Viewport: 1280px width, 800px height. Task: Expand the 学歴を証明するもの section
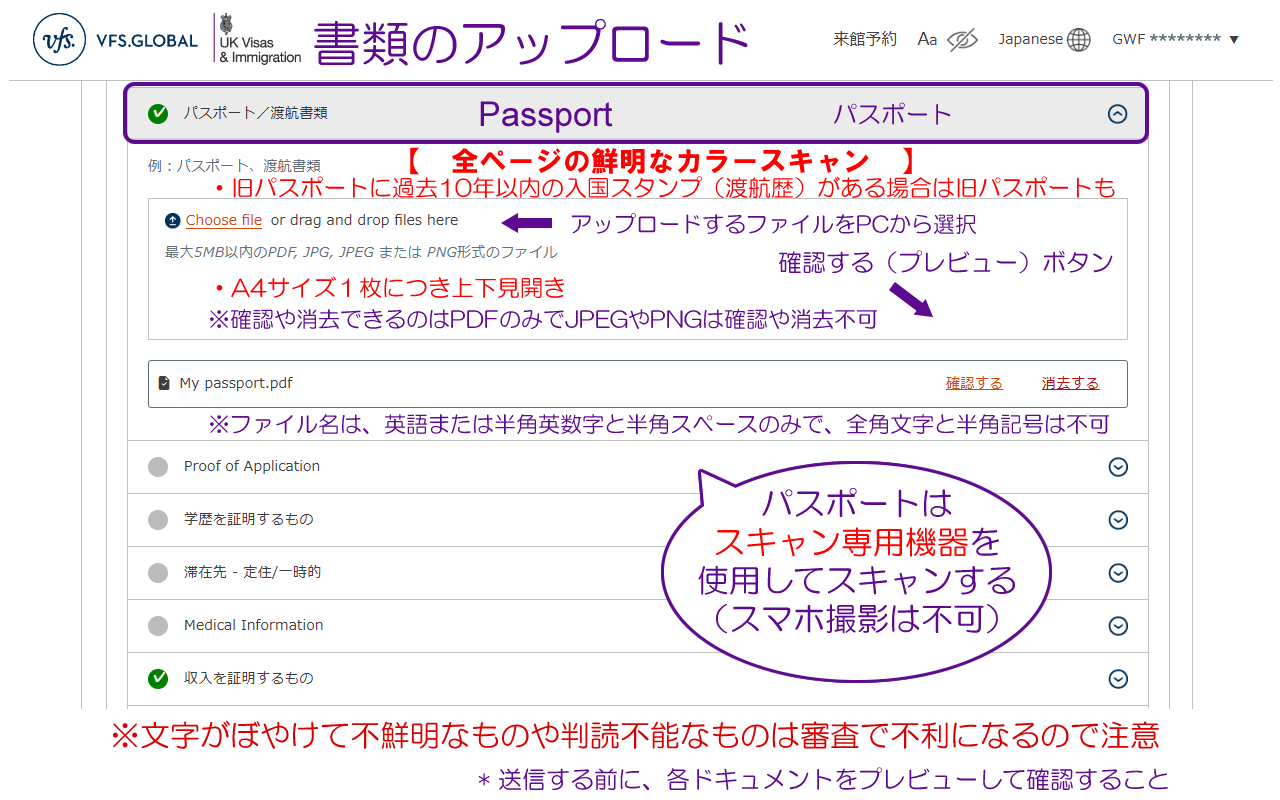pyautogui.click(x=1118, y=520)
